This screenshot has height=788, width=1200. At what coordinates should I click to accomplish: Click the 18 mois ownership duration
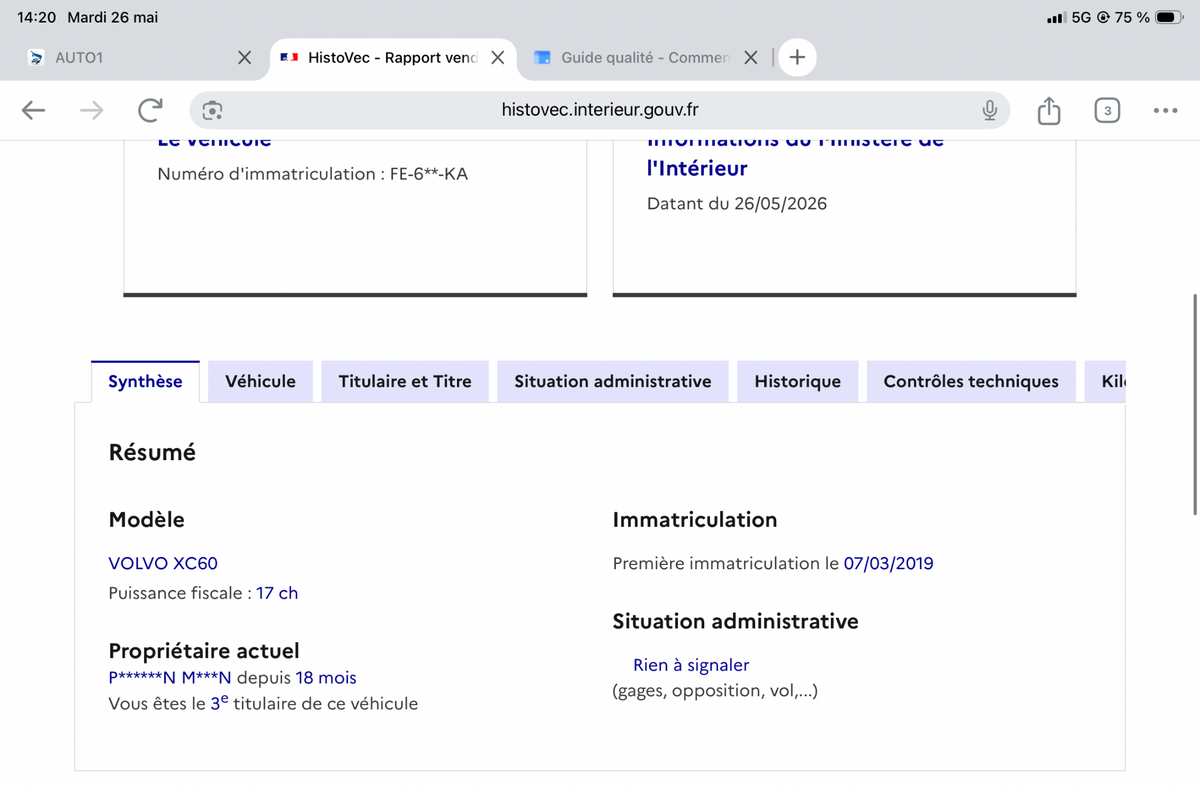coord(326,678)
